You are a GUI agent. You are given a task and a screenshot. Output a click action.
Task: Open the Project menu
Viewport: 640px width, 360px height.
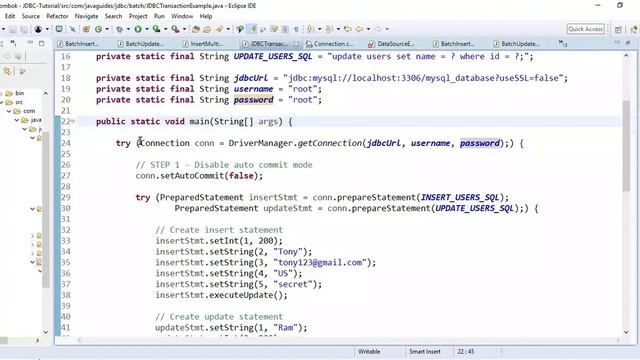138,16
